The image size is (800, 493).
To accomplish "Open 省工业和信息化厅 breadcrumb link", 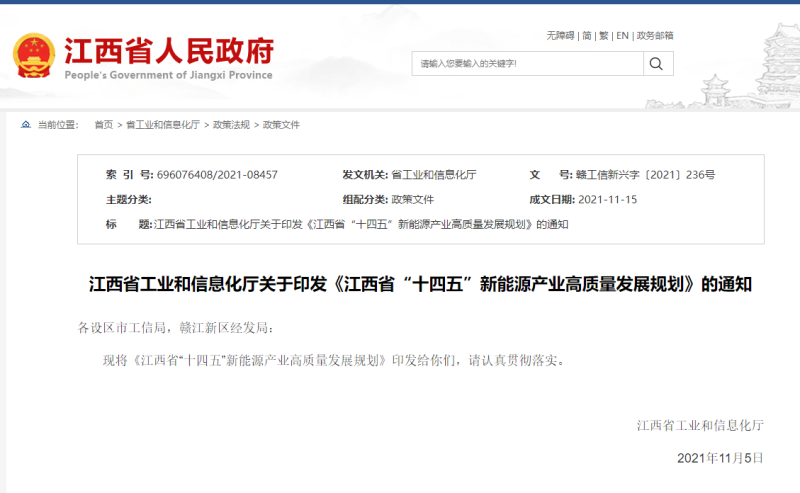I will point(162,125).
